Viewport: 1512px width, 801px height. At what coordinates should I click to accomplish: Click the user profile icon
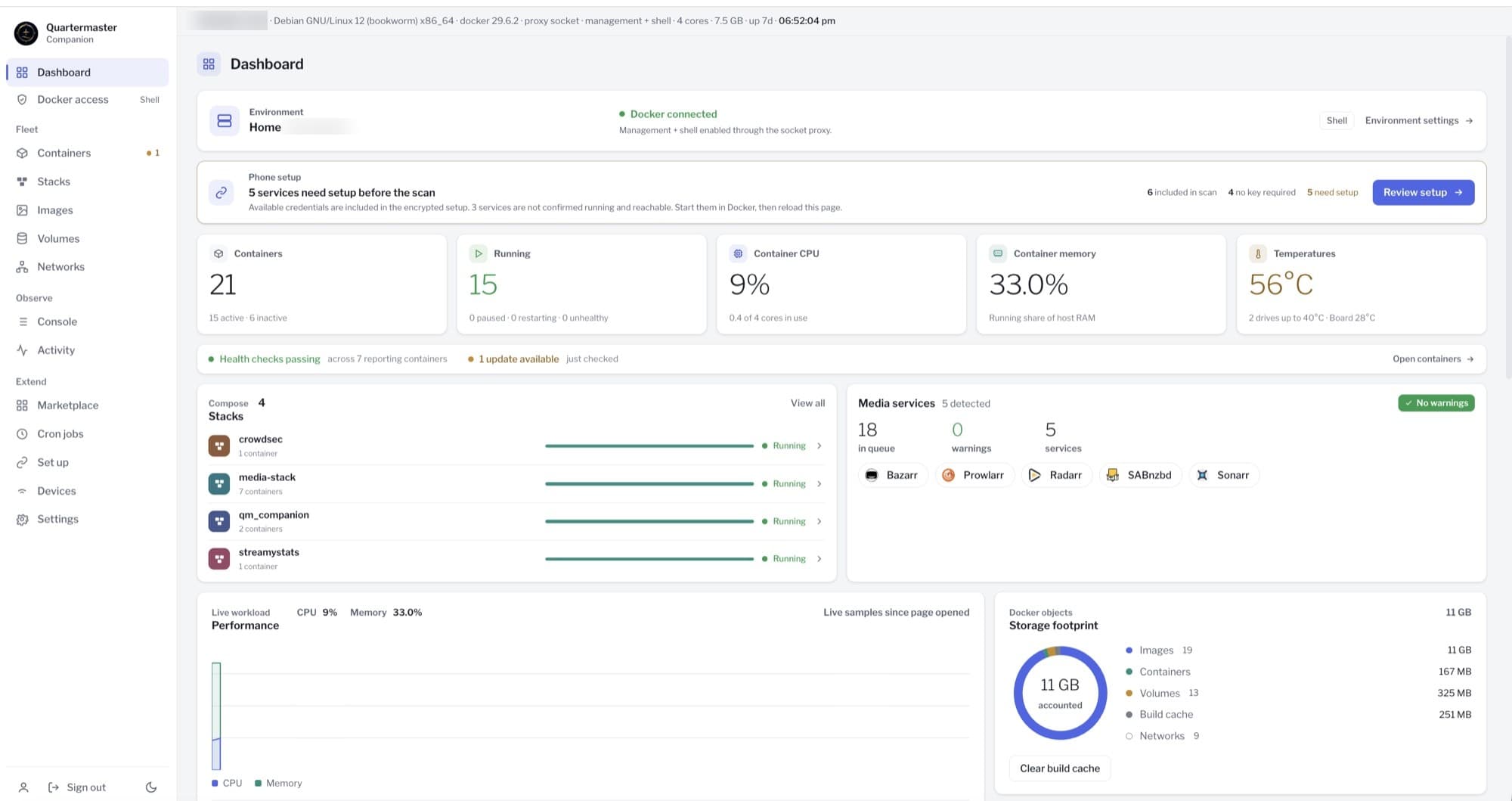(x=23, y=787)
